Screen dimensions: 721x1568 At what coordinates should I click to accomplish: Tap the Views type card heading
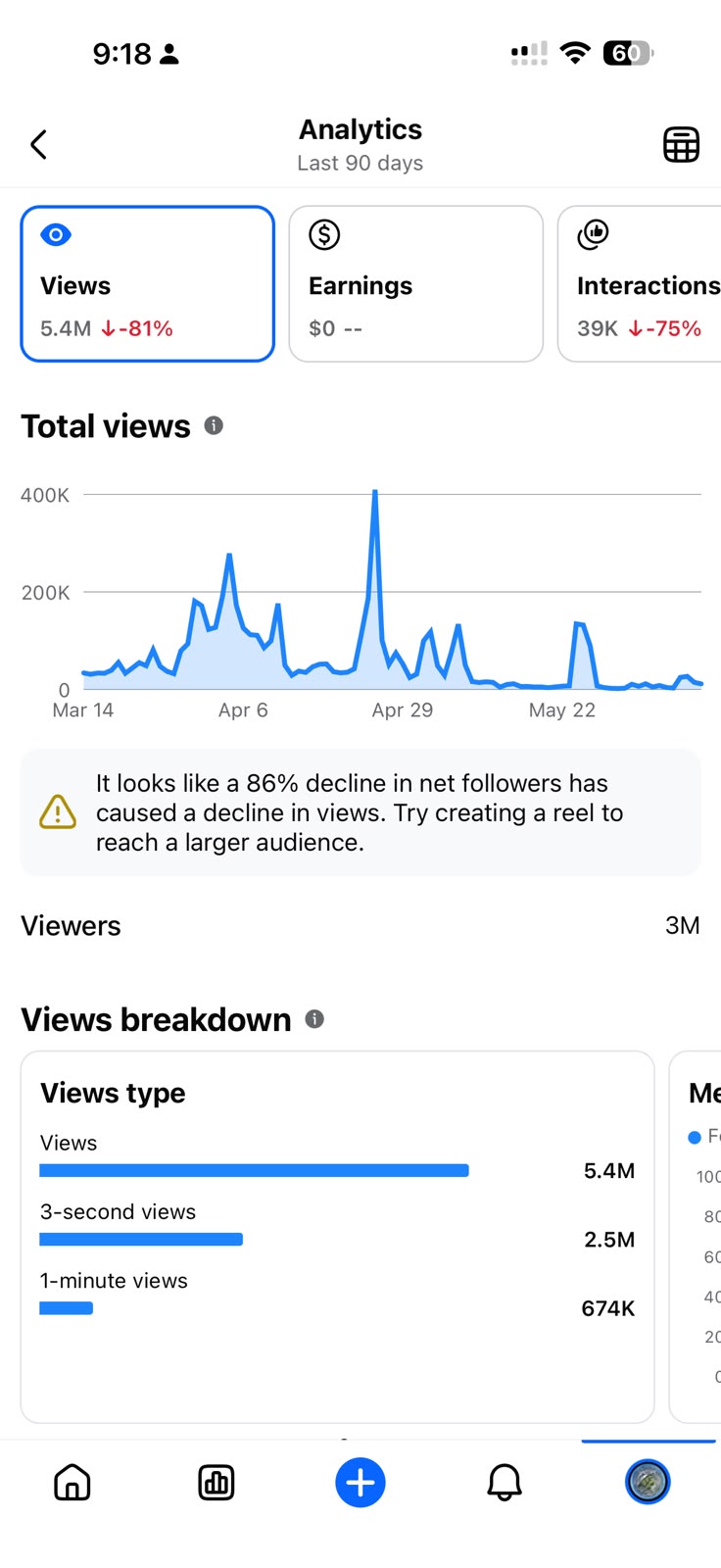tap(113, 1093)
